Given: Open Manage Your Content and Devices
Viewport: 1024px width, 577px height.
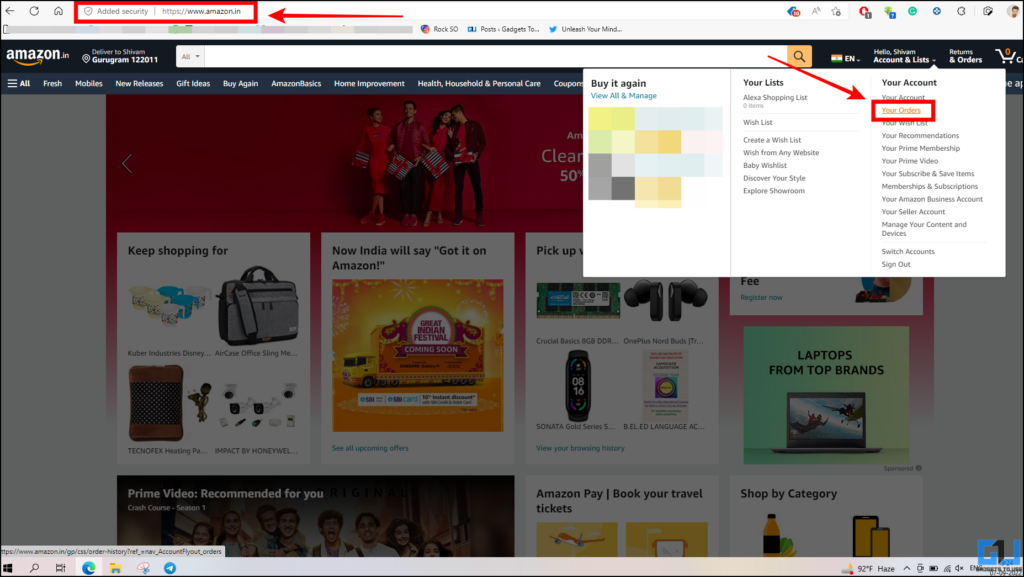Looking at the screenshot, I should click(x=924, y=229).
